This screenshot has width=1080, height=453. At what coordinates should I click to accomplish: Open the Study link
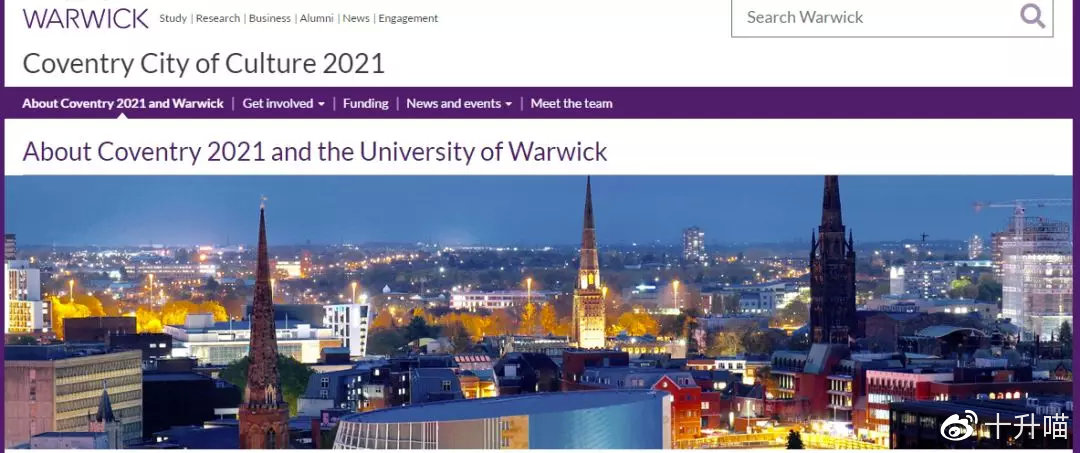pyautogui.click(x=173, y=19)
